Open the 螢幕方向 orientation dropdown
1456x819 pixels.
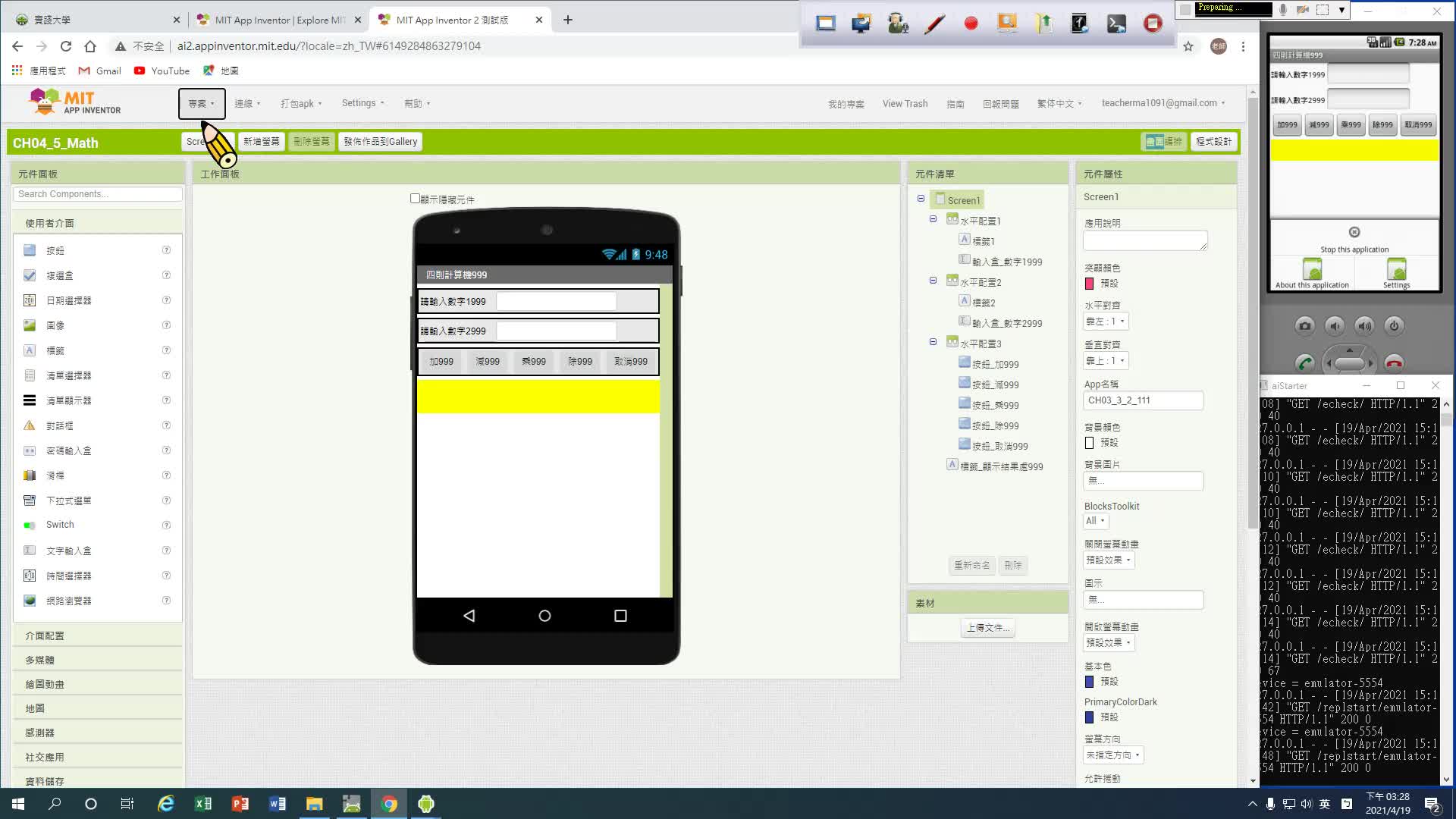coord(1112,755)
